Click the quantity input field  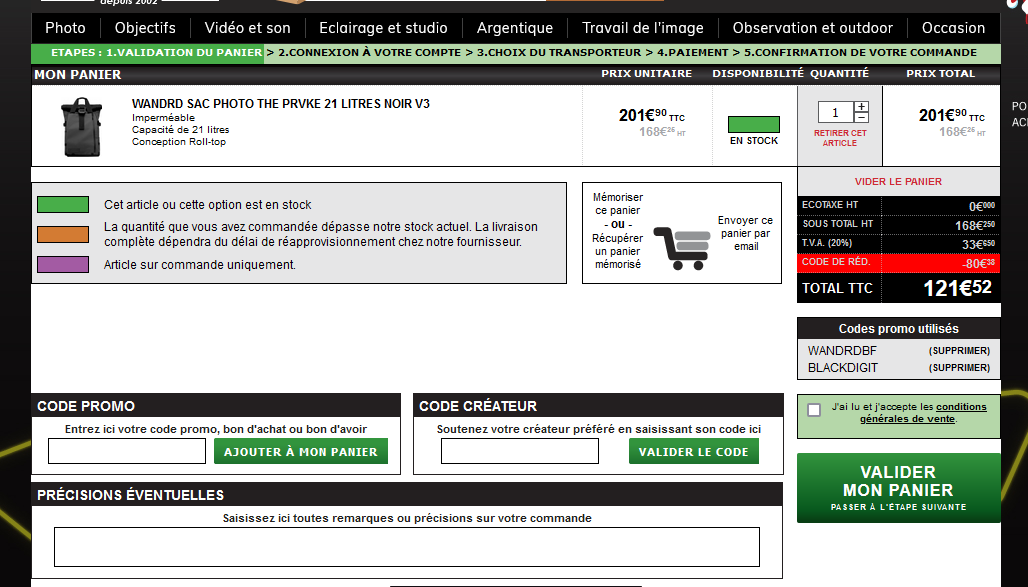coord(835,112)
